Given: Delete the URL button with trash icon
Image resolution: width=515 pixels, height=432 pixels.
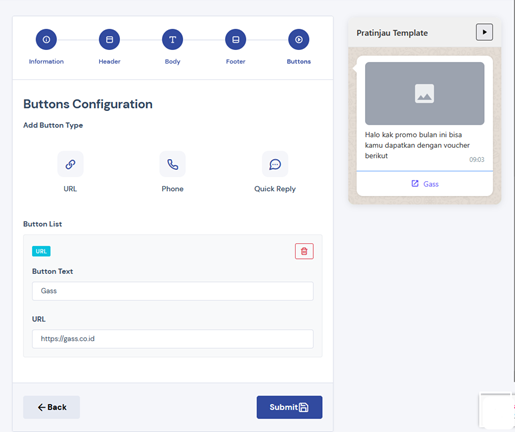Looking at the screenshot, I should 304,251.
